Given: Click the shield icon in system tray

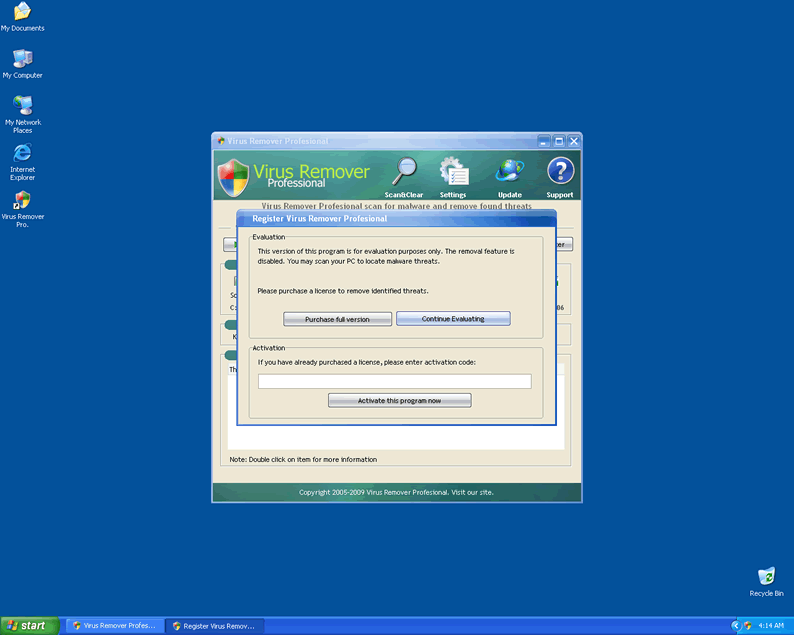Looking at the screenshot, I should [747, 626].
